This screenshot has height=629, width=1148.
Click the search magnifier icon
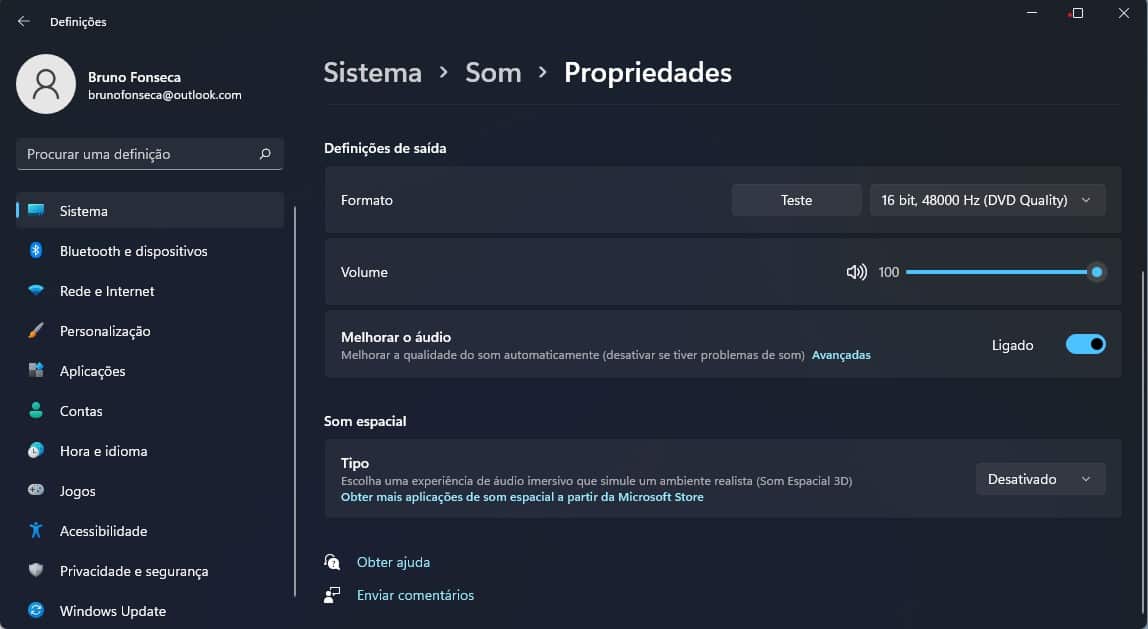click(265, 154)
